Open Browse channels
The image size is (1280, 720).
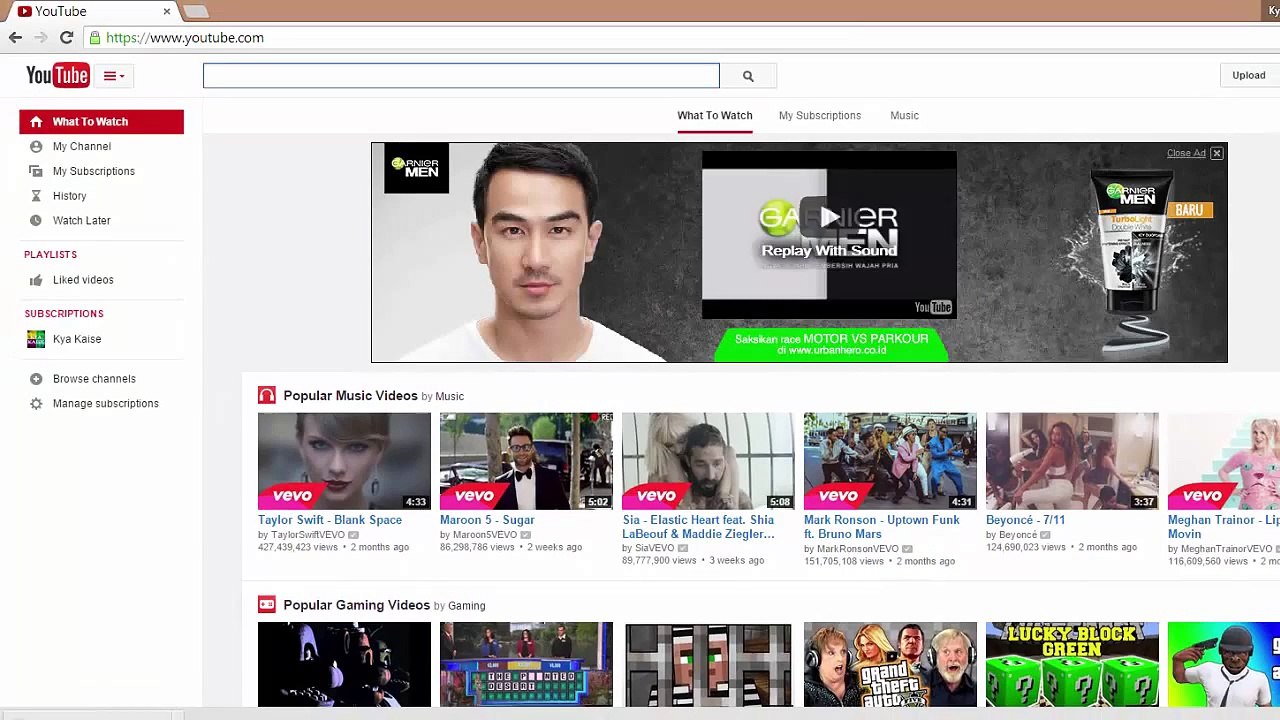pos(94,379)
